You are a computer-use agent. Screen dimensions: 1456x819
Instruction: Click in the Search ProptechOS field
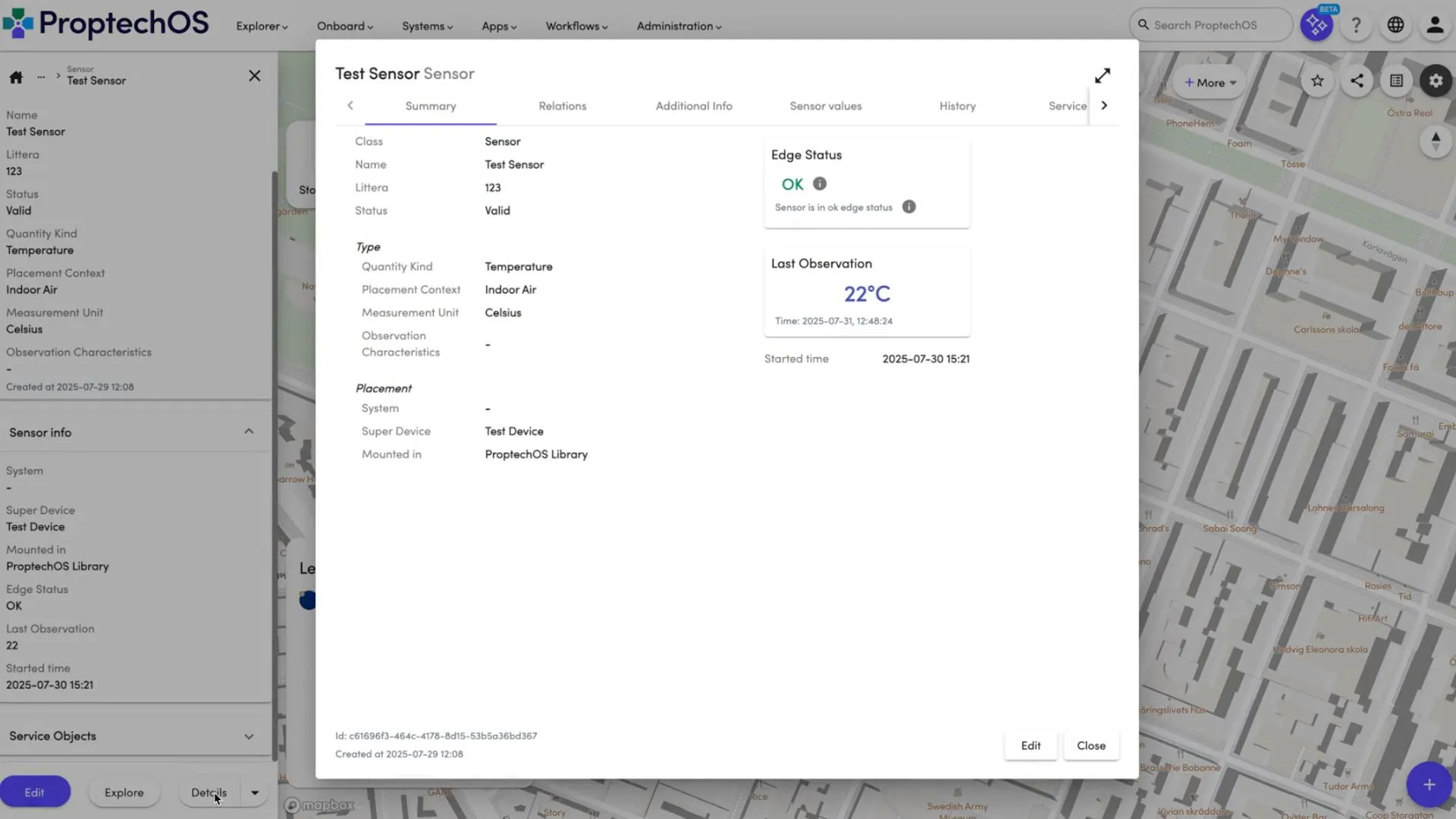(x=1212, y=25)
